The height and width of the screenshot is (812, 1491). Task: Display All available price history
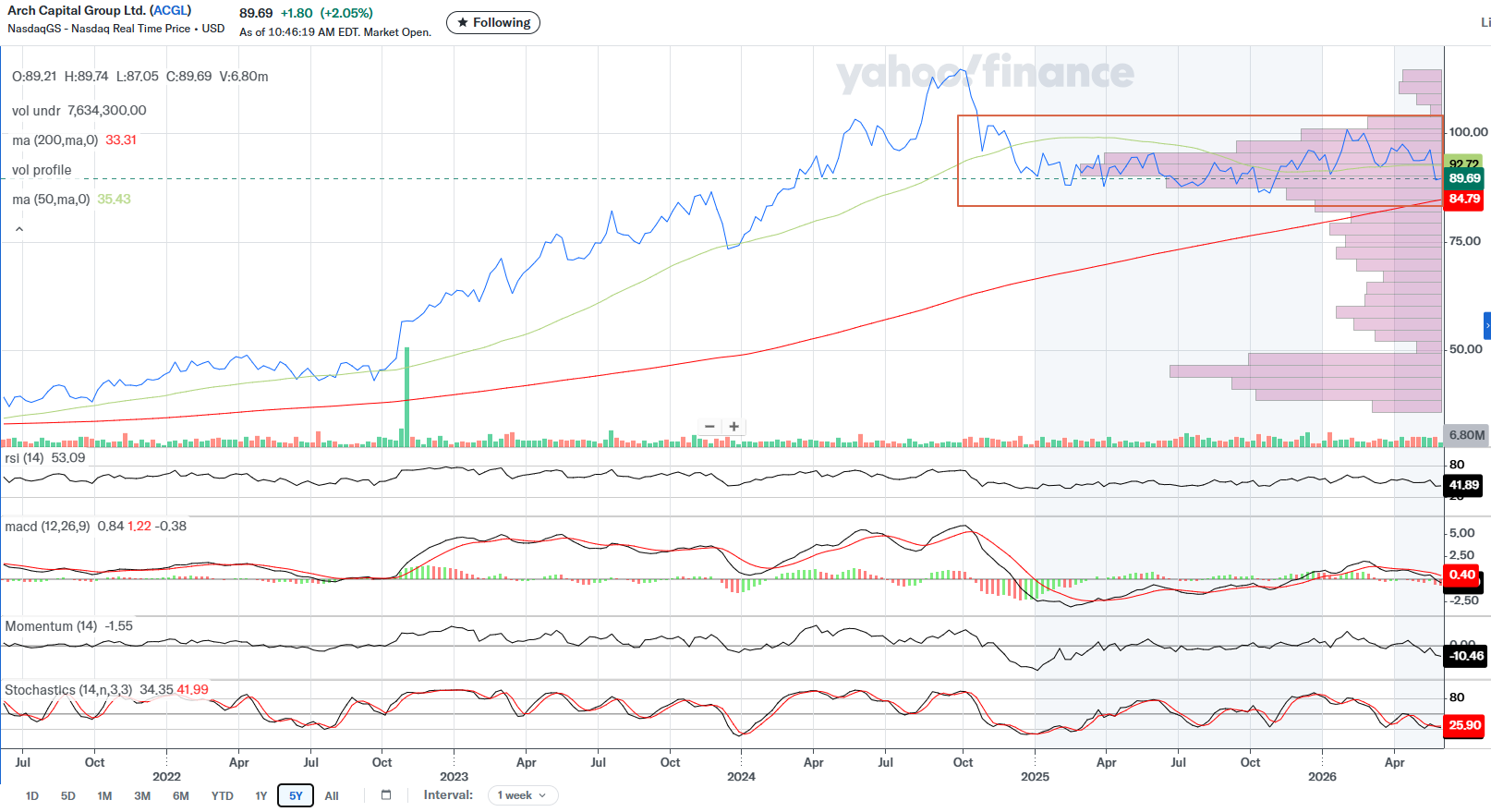click(332, 795)
